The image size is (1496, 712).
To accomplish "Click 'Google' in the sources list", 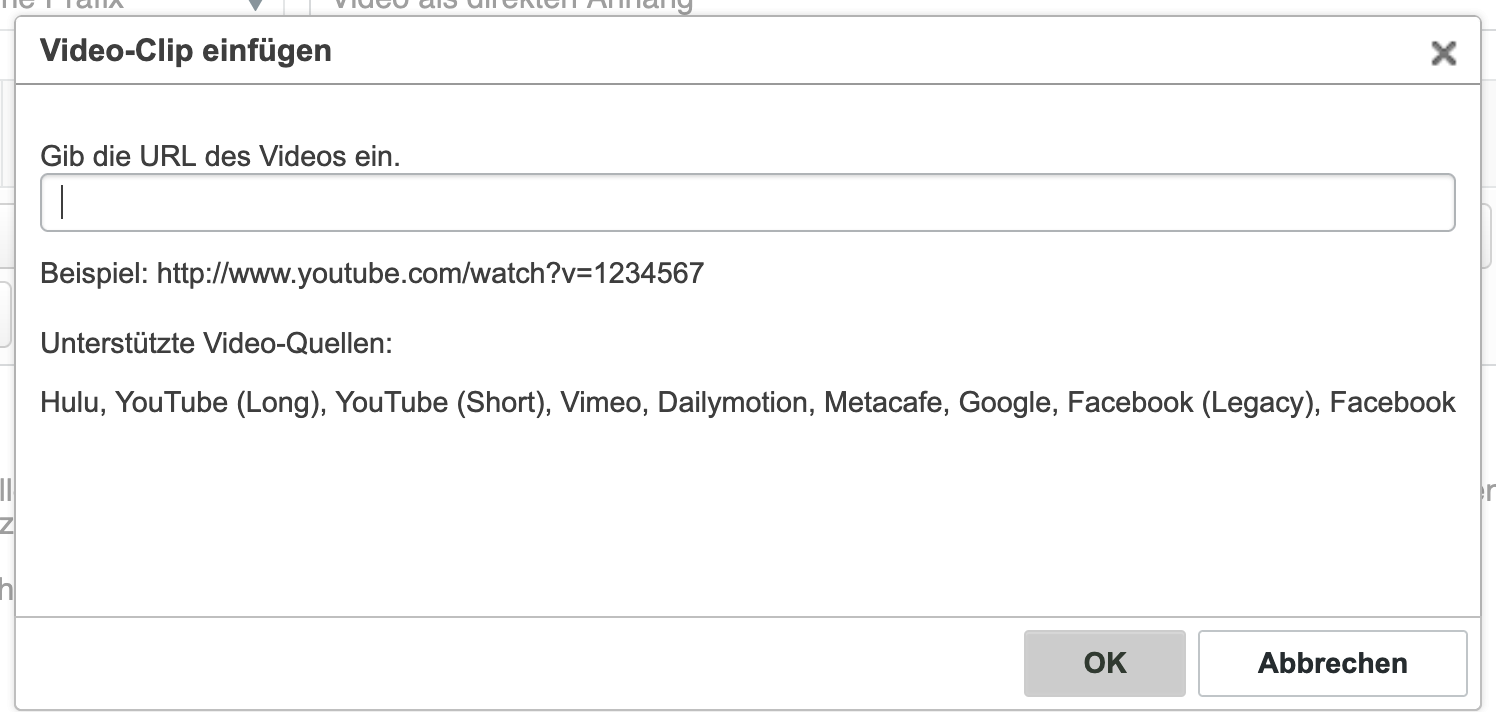I will [x=1005, y=403].
